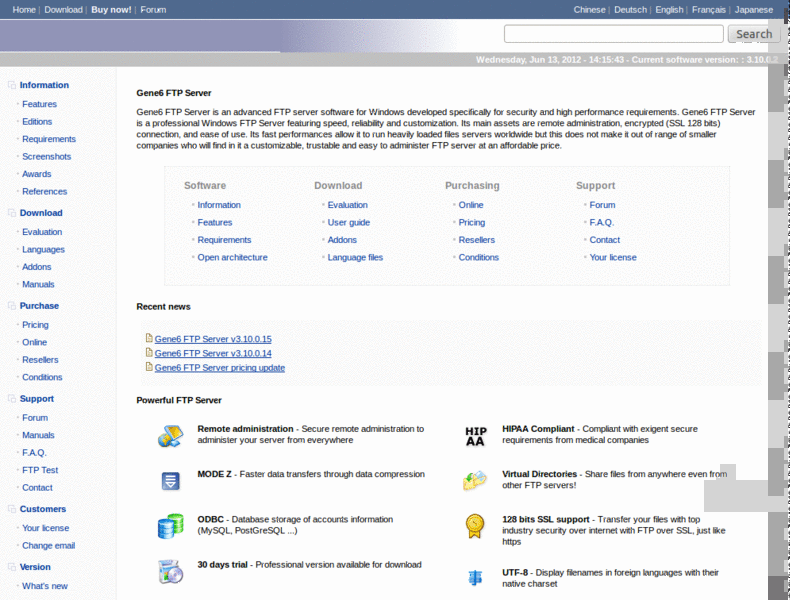Viewport: 800px width, 600px height.
Task: Open the Gene6 FTP Server v3.10.0.14 news
Action: tap(213, 353)
